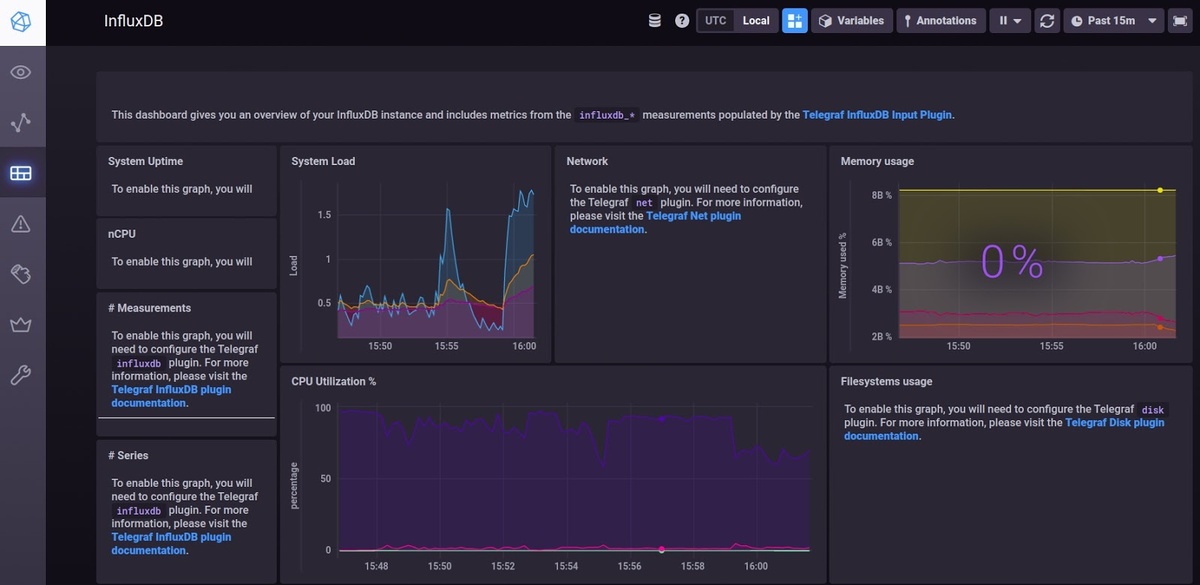The width and height of the screenshot is (1200, 585).
Task: Open the auto-refresh pause dropdown
Action: [x=1009, y=20]
